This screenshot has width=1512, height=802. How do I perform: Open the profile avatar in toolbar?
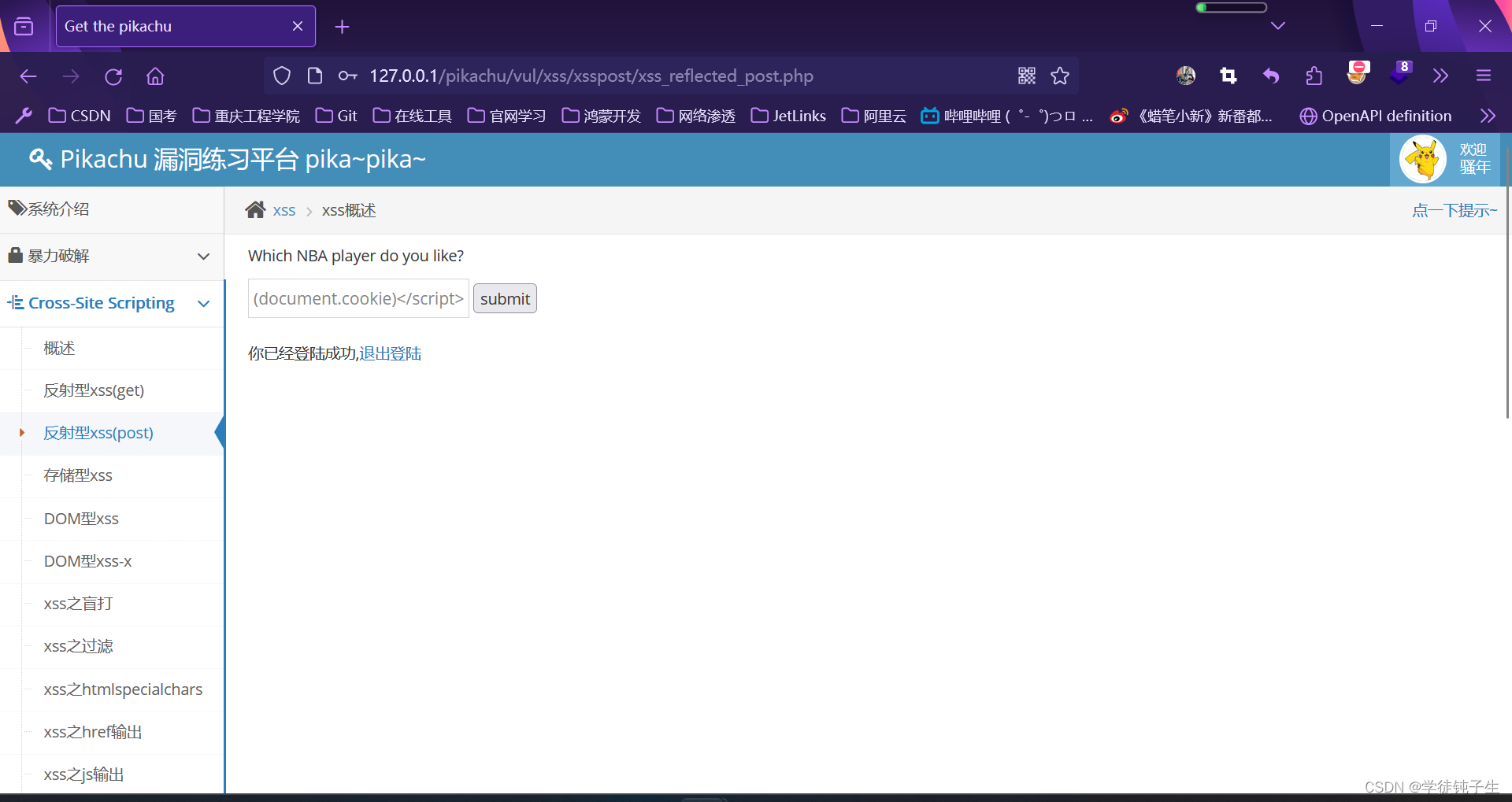1186,76
